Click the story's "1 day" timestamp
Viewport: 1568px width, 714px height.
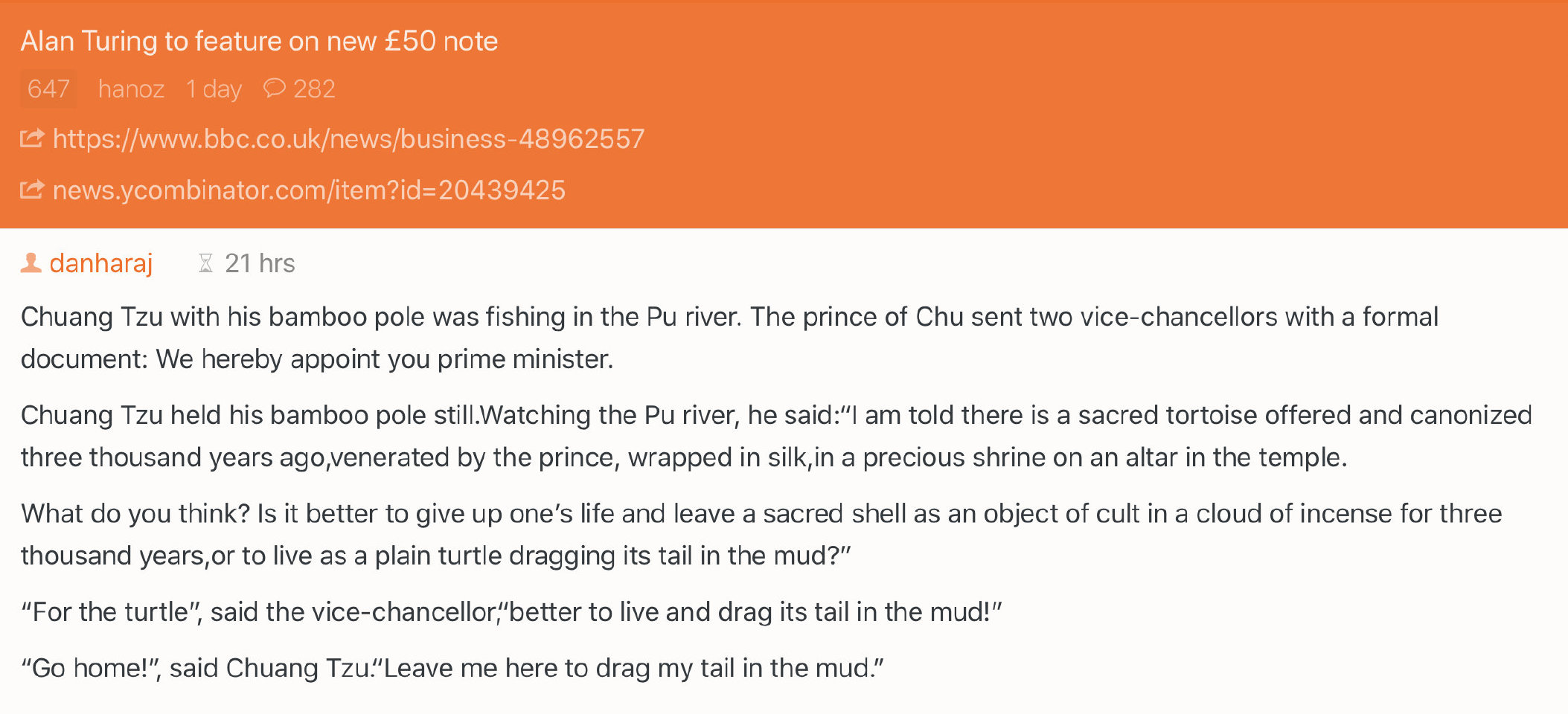(x=214, y=89)
